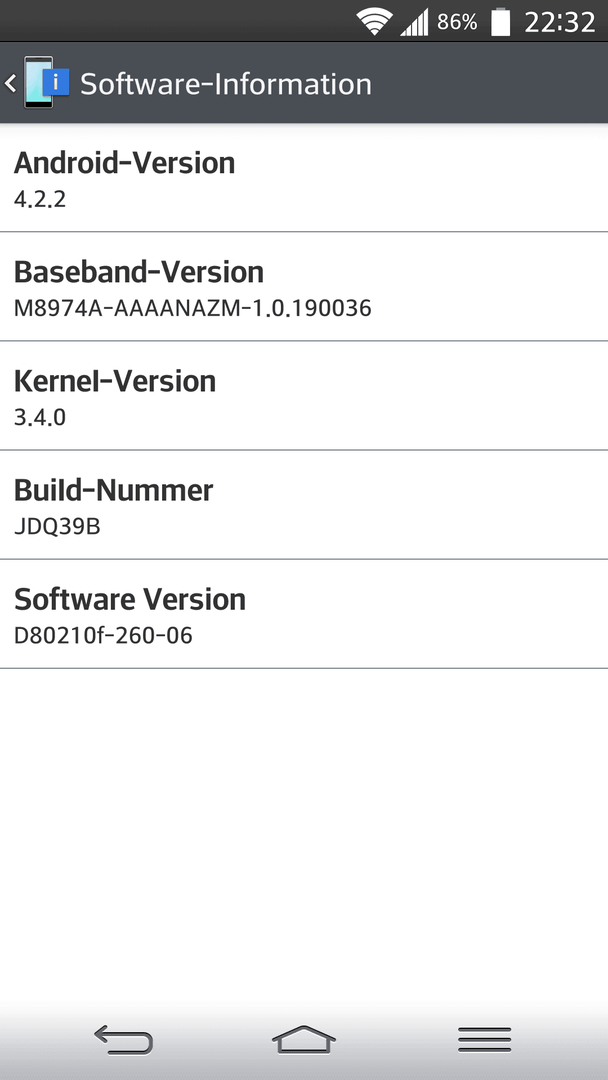
Task: Tap the 22:32 clock
Action: click(x=560, y=23)
